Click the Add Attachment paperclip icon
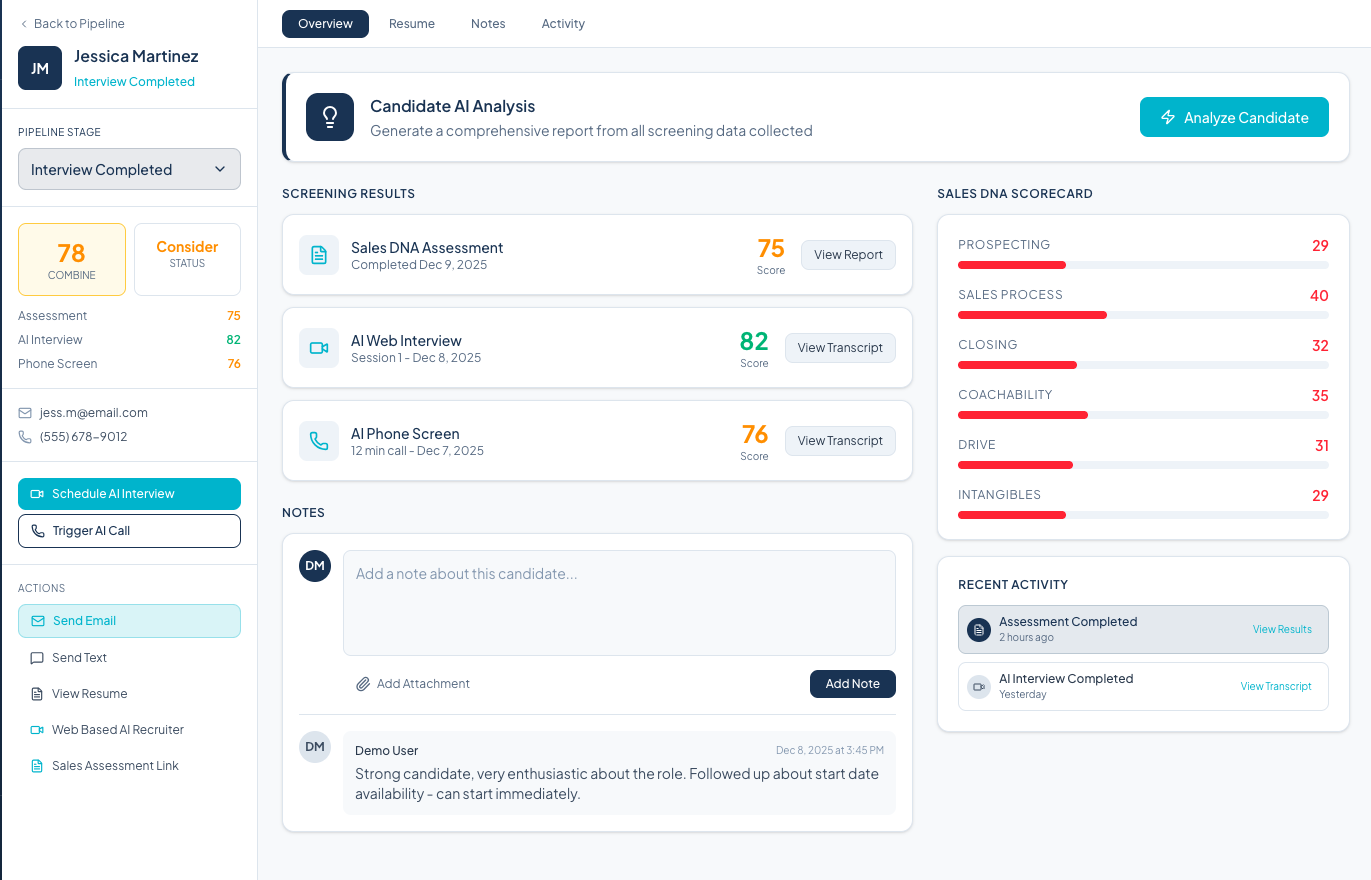This screenshot has height=880, width=1371. coord(362,683)
